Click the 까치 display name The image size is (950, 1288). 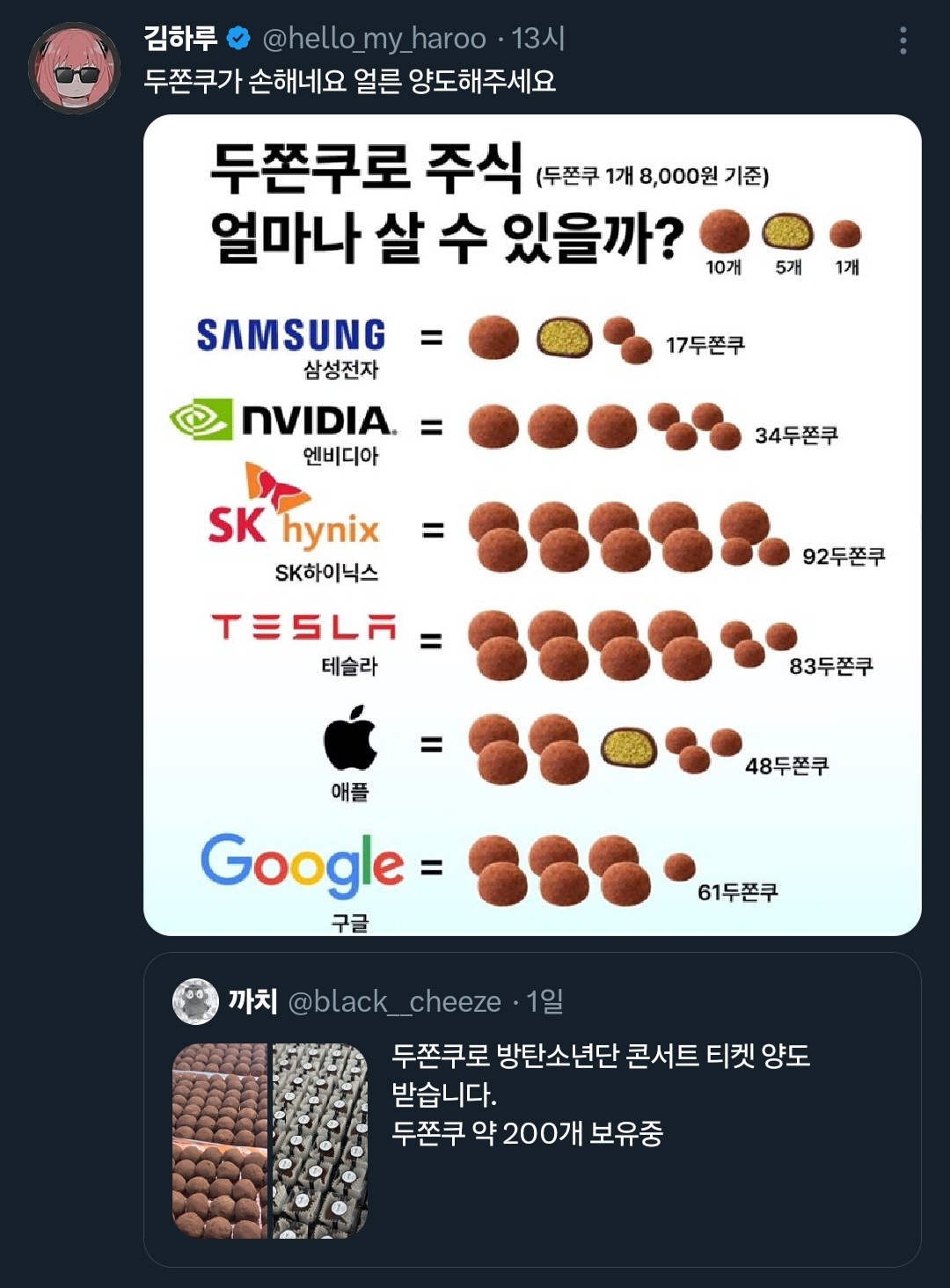252,1001
